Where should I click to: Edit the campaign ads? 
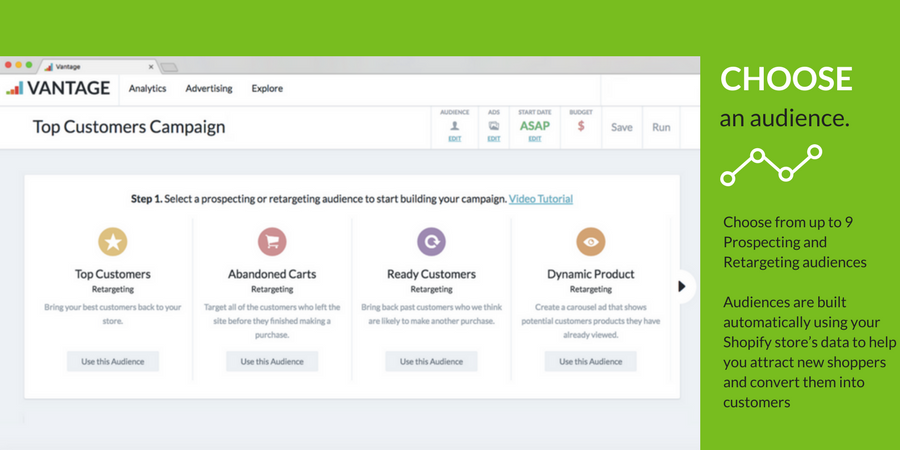[x=494, y=139]
